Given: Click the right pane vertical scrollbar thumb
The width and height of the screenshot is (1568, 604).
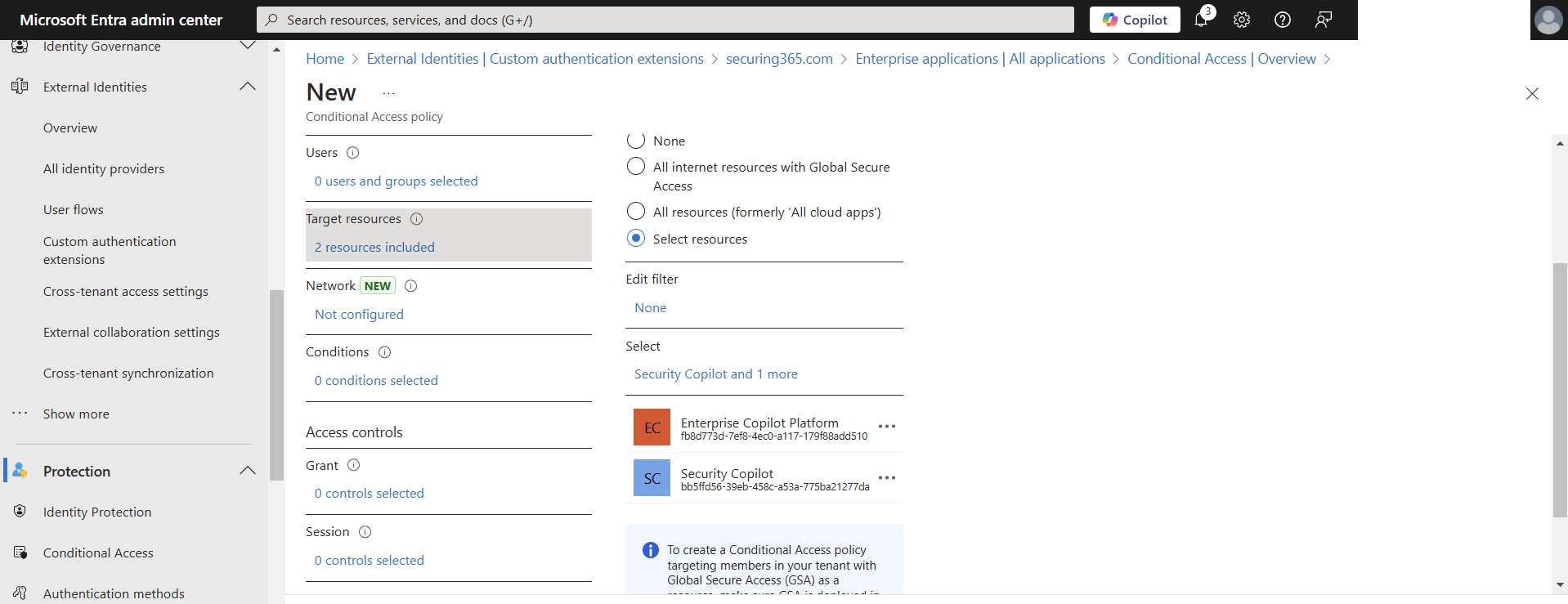Looking at the screenshot, I should [x=1560, y=390].
